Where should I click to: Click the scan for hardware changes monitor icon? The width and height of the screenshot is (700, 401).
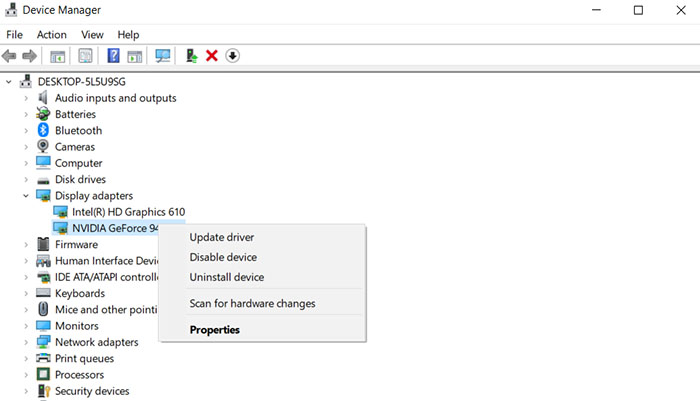[163, 56]
